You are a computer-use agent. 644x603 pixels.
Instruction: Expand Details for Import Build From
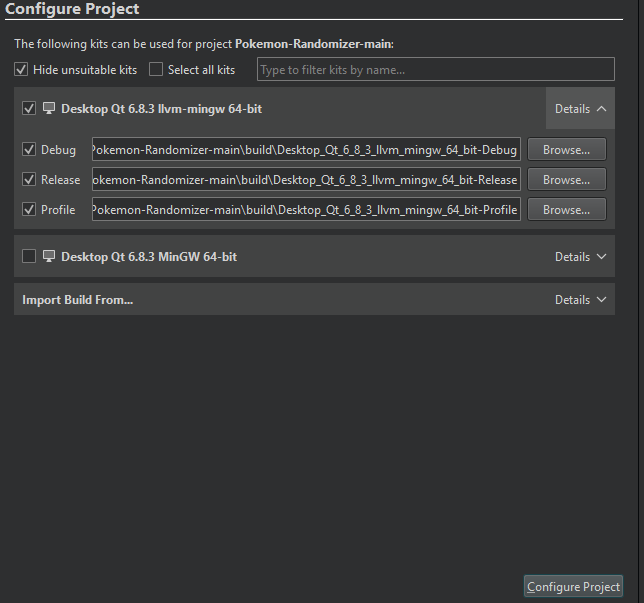coord(580,299)
